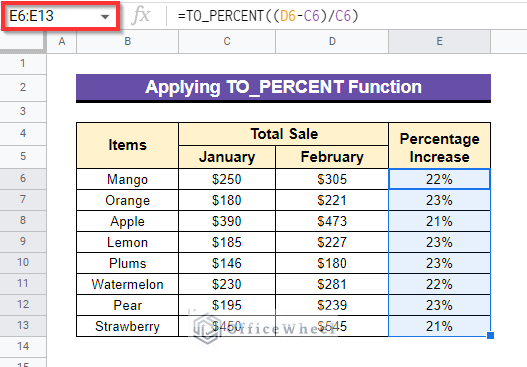Click the fx function icon
This screenshot has height=367, width=527.
tap(141, 16)
